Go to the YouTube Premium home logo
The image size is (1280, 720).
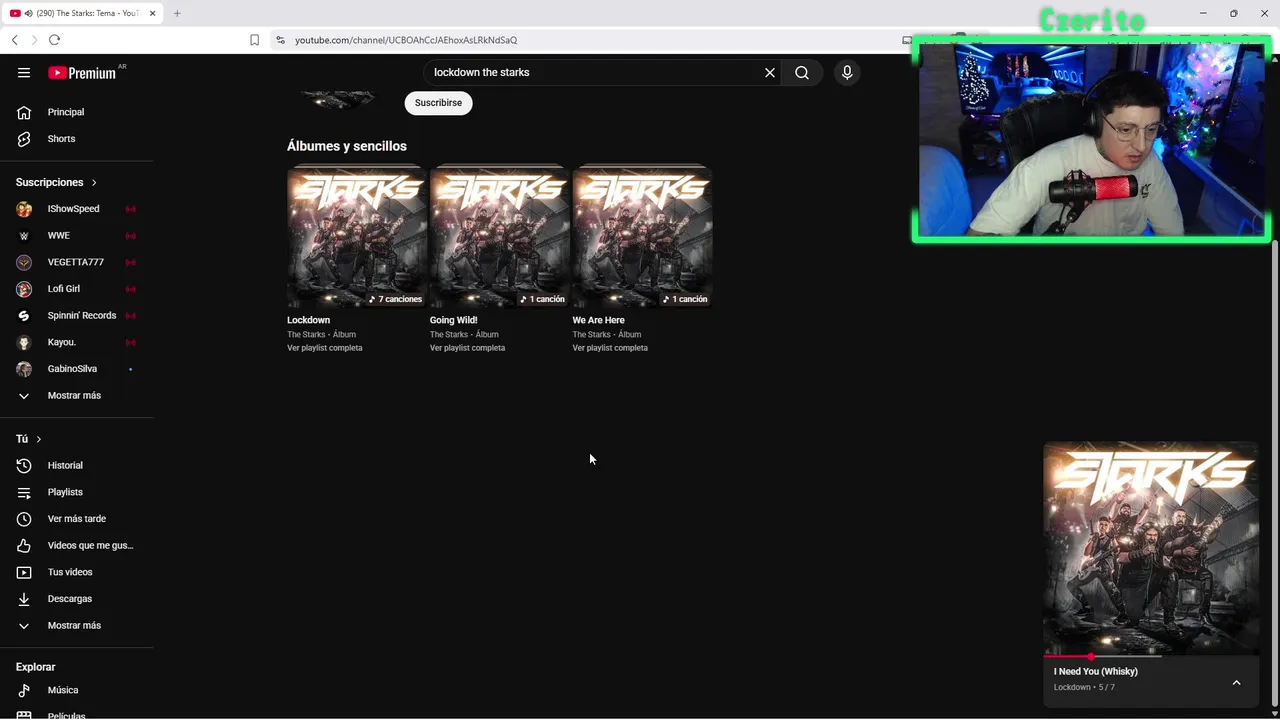(82, 72)
